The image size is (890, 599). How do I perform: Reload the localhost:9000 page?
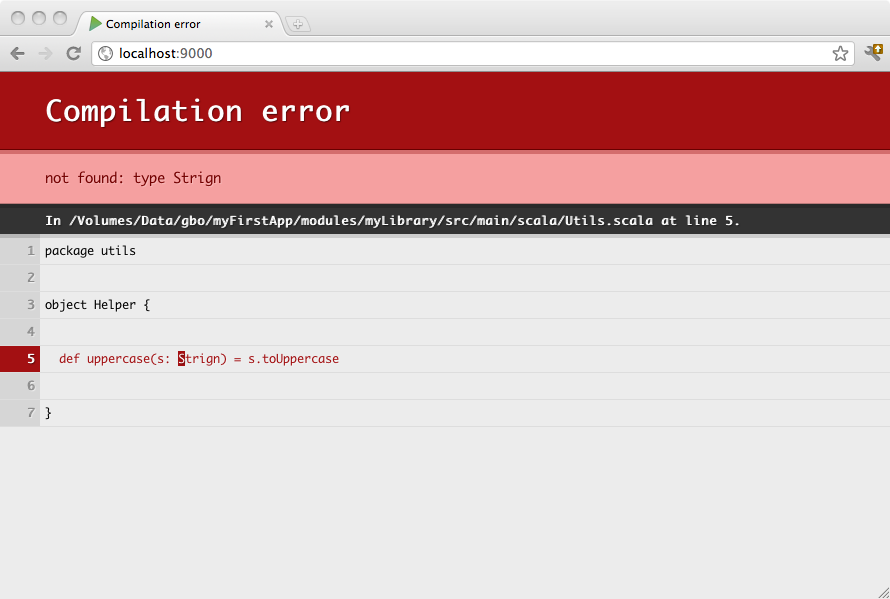coord(73,54)
